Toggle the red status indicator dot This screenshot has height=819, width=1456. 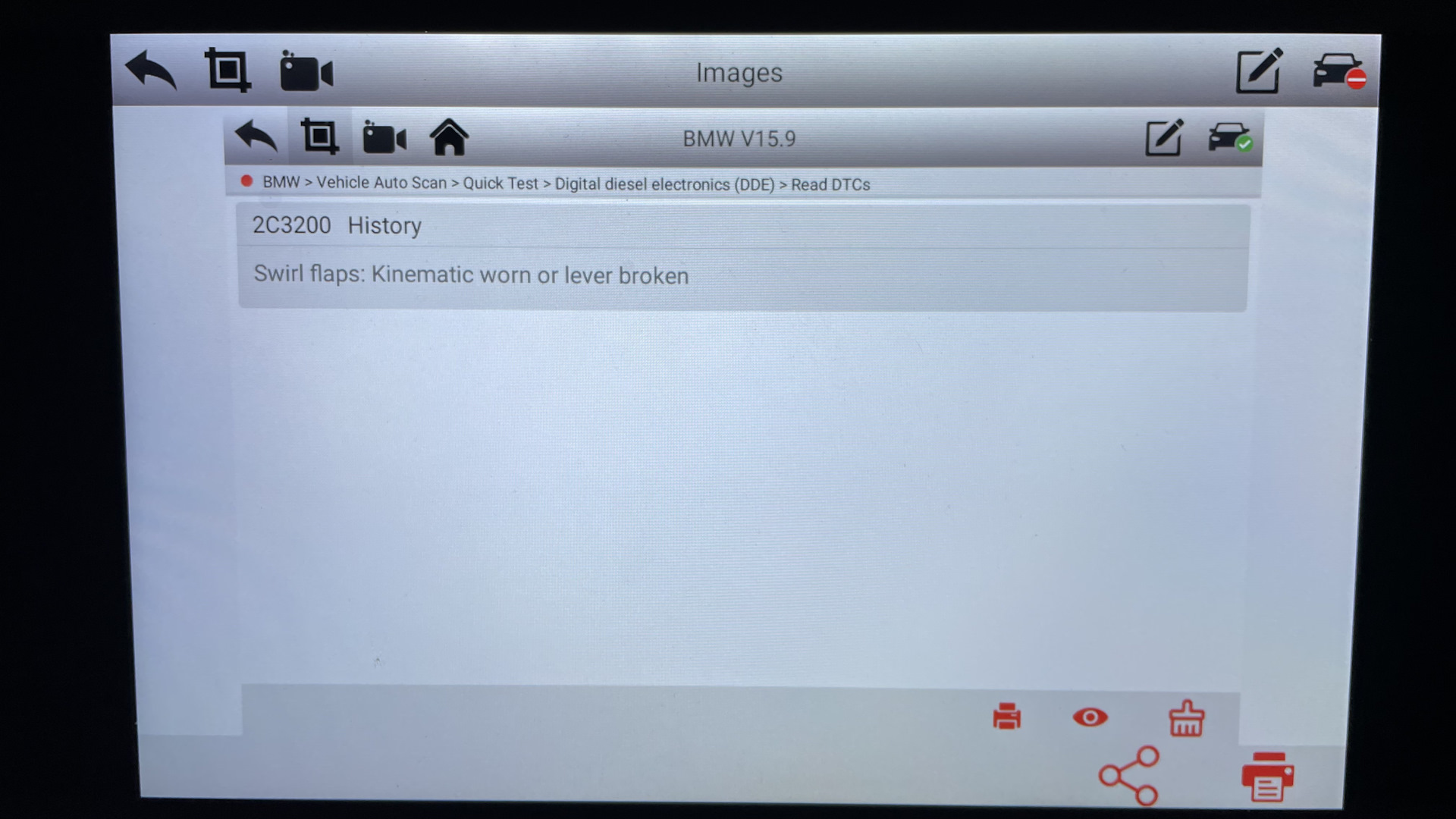pyautogui.click(x=247, y=184)
